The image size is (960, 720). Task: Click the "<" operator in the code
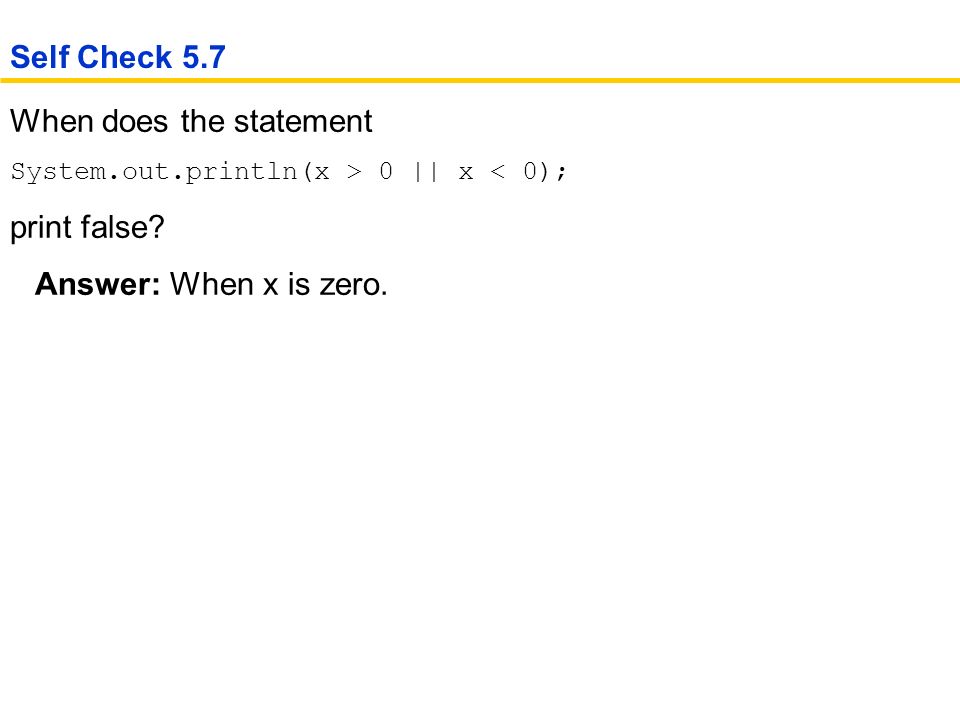pos(498,172)
